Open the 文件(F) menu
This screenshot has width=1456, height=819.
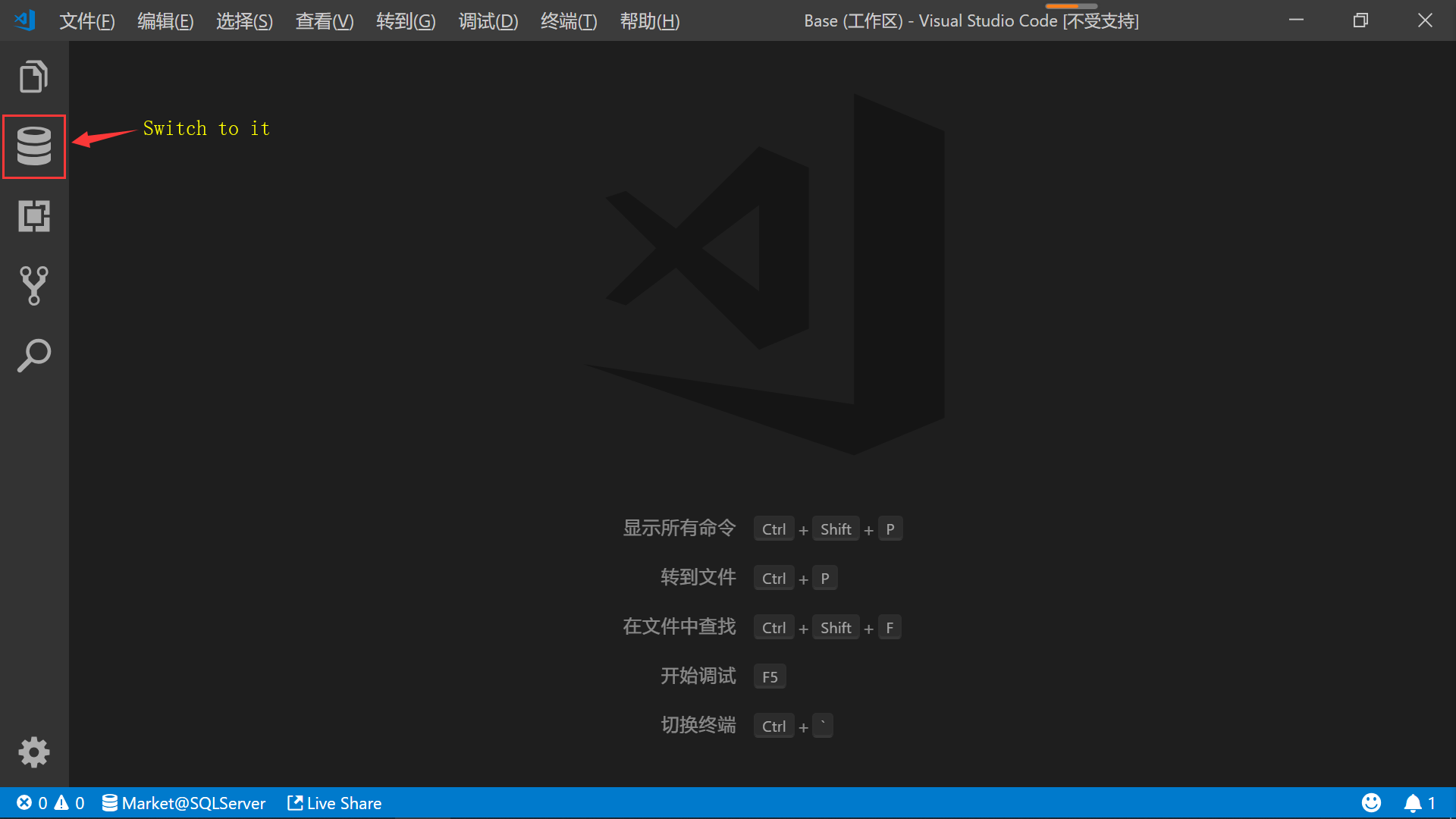(87, 21)
